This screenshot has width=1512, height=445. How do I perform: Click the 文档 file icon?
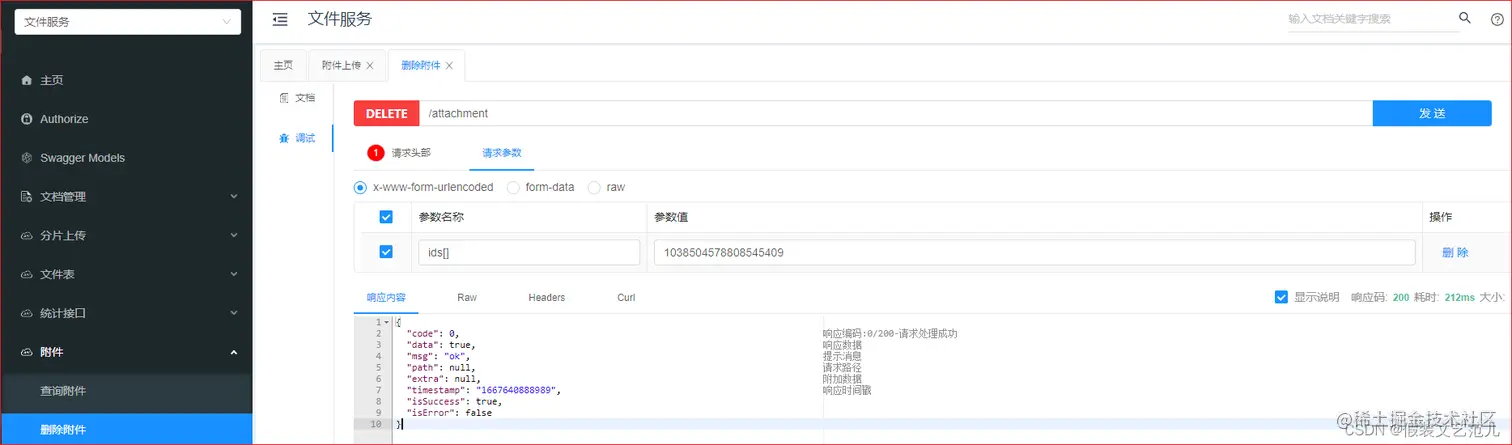coord(284,98)
